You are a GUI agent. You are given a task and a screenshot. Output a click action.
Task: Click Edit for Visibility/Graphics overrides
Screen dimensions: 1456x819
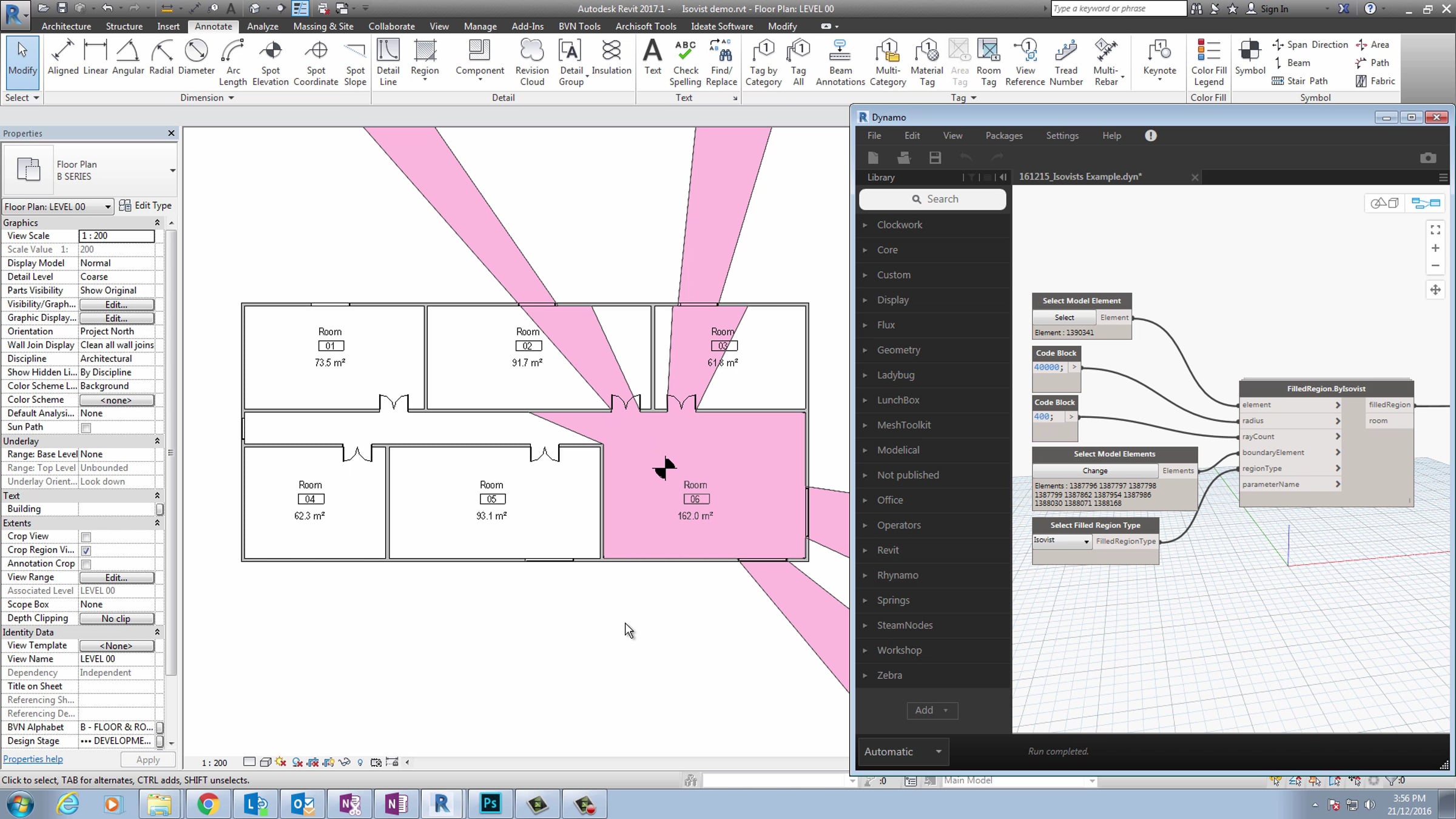[x=116, y=305]
